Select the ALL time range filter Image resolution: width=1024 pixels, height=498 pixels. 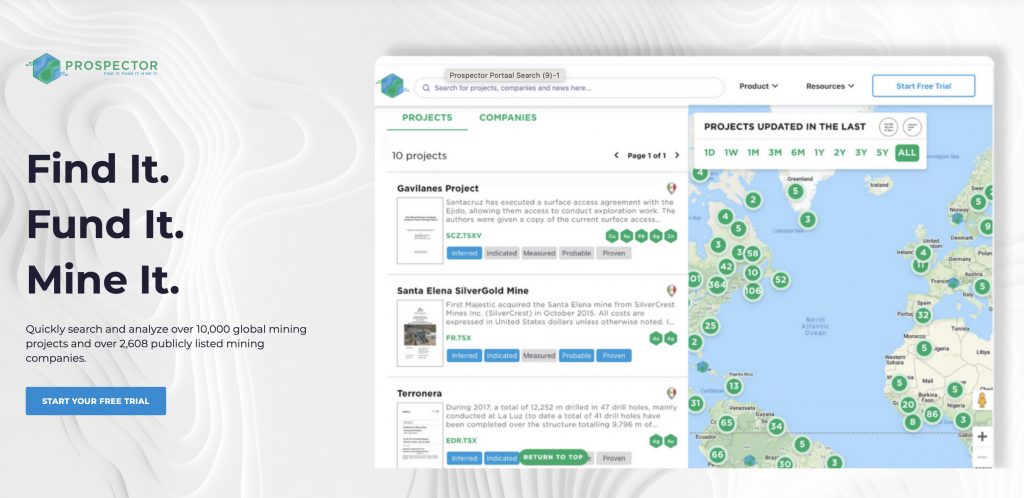coord(906,153)
